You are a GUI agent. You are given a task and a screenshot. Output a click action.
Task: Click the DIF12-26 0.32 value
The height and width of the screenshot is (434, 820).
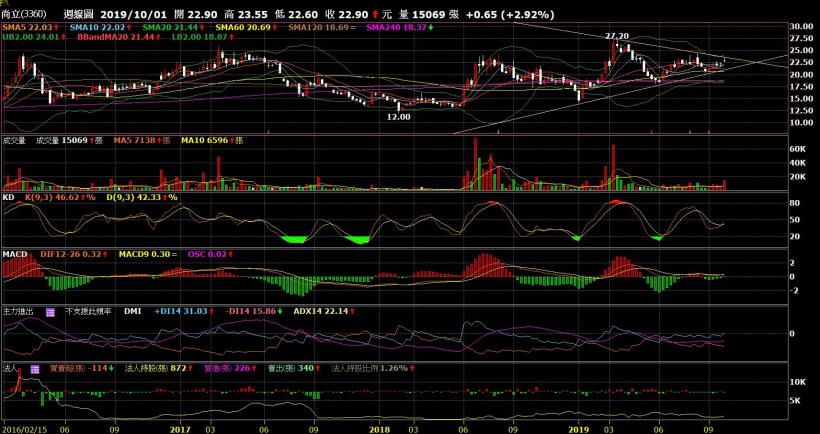coord(74,254)
